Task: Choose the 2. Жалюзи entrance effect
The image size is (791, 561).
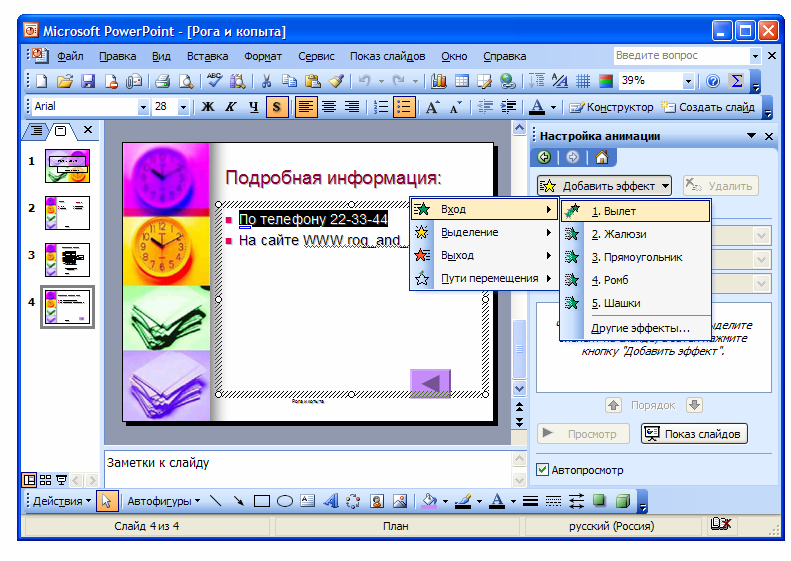Action: point(636,234)
